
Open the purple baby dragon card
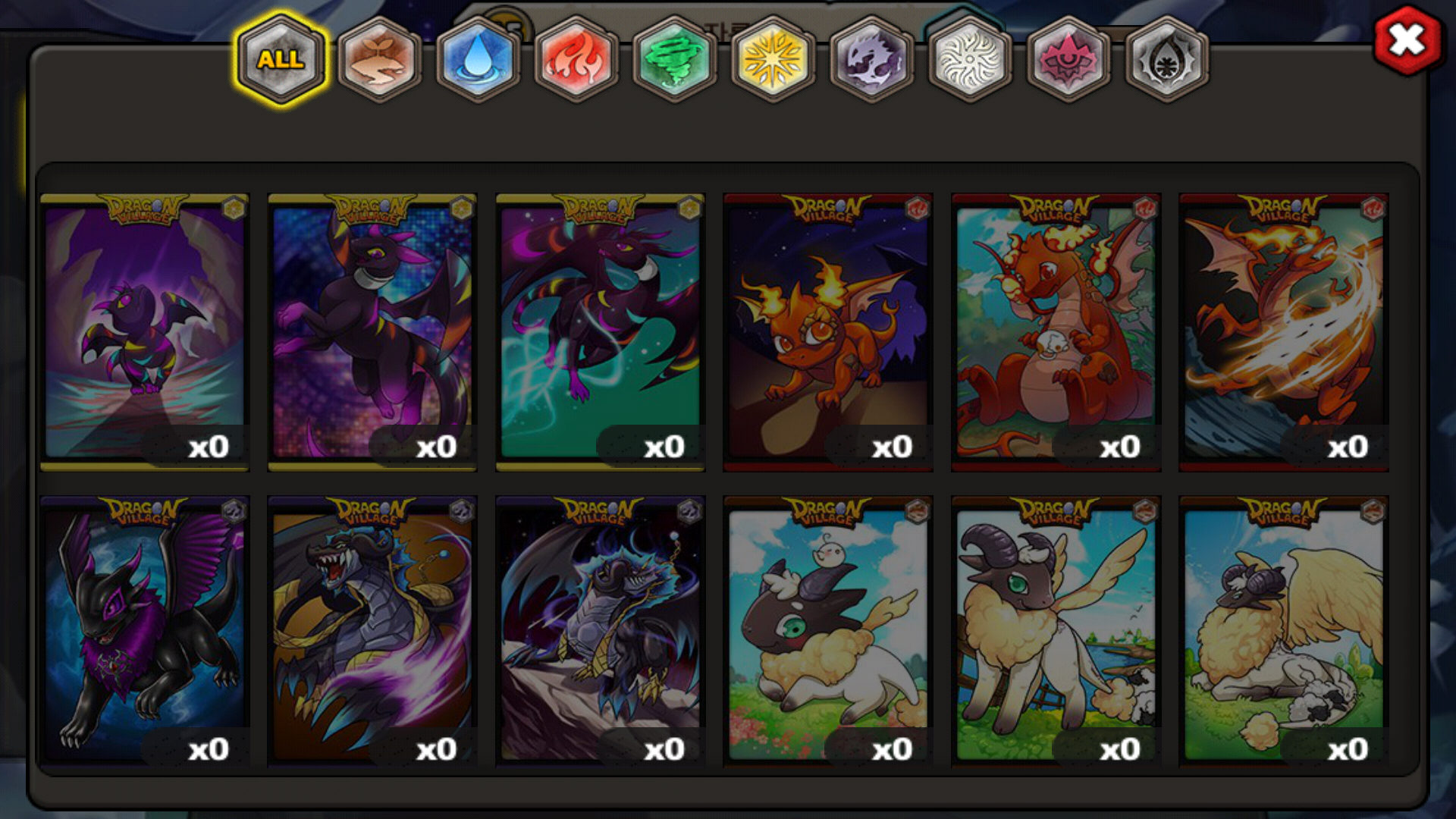point(145,332)
